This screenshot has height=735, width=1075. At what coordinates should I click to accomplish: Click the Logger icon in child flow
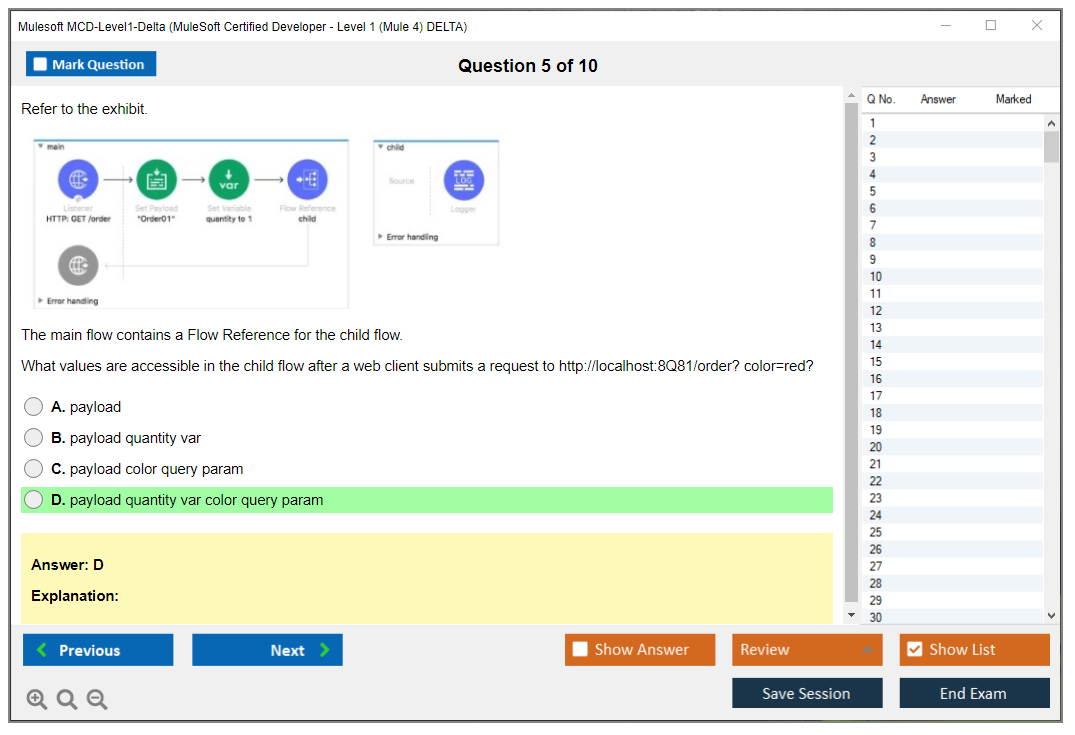463,180
